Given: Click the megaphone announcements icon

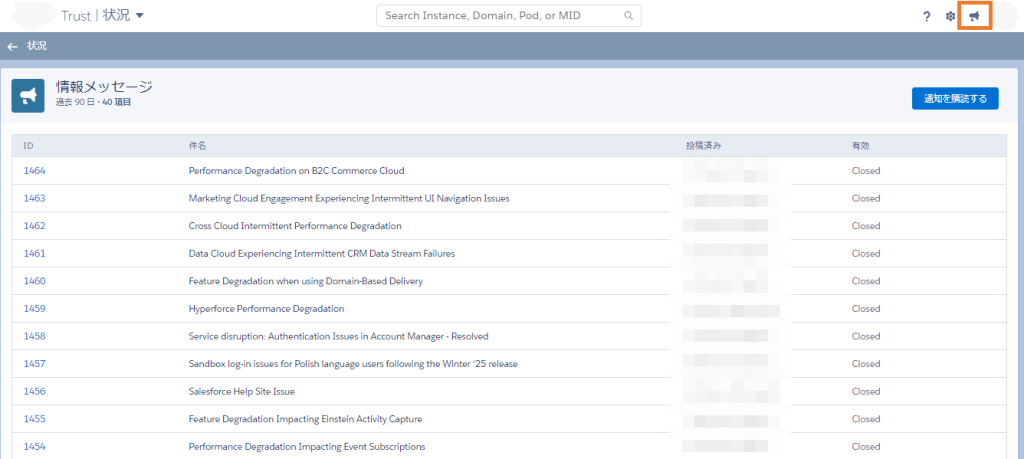Looking at the screenshot, I should tap(974, 16).
